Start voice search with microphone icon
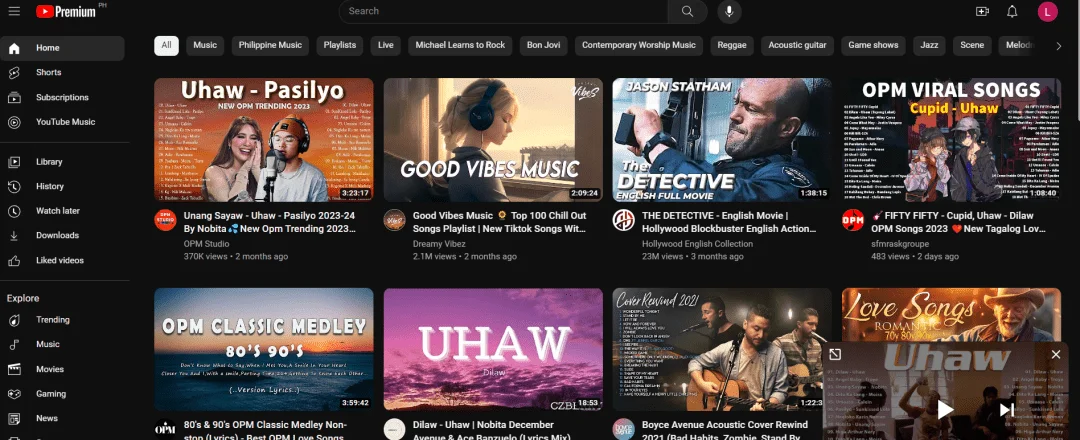1080x440 pixels. pyautogui.click(x=729, y=11)
